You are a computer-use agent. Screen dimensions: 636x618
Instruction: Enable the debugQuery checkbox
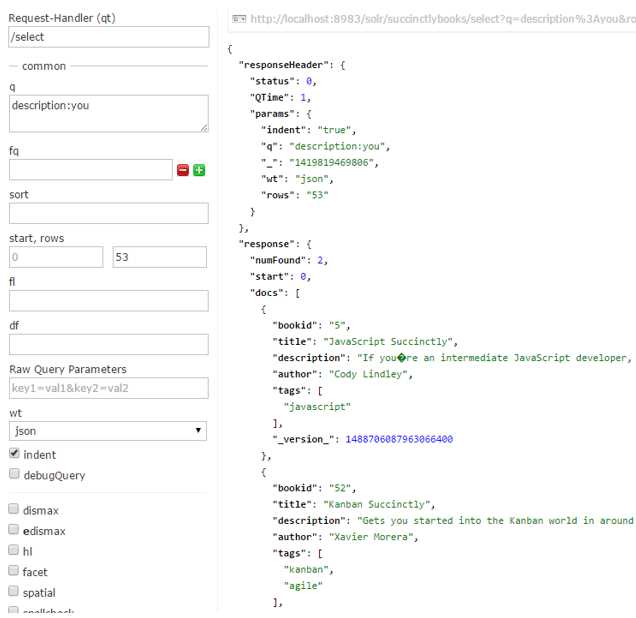point(14,473)
